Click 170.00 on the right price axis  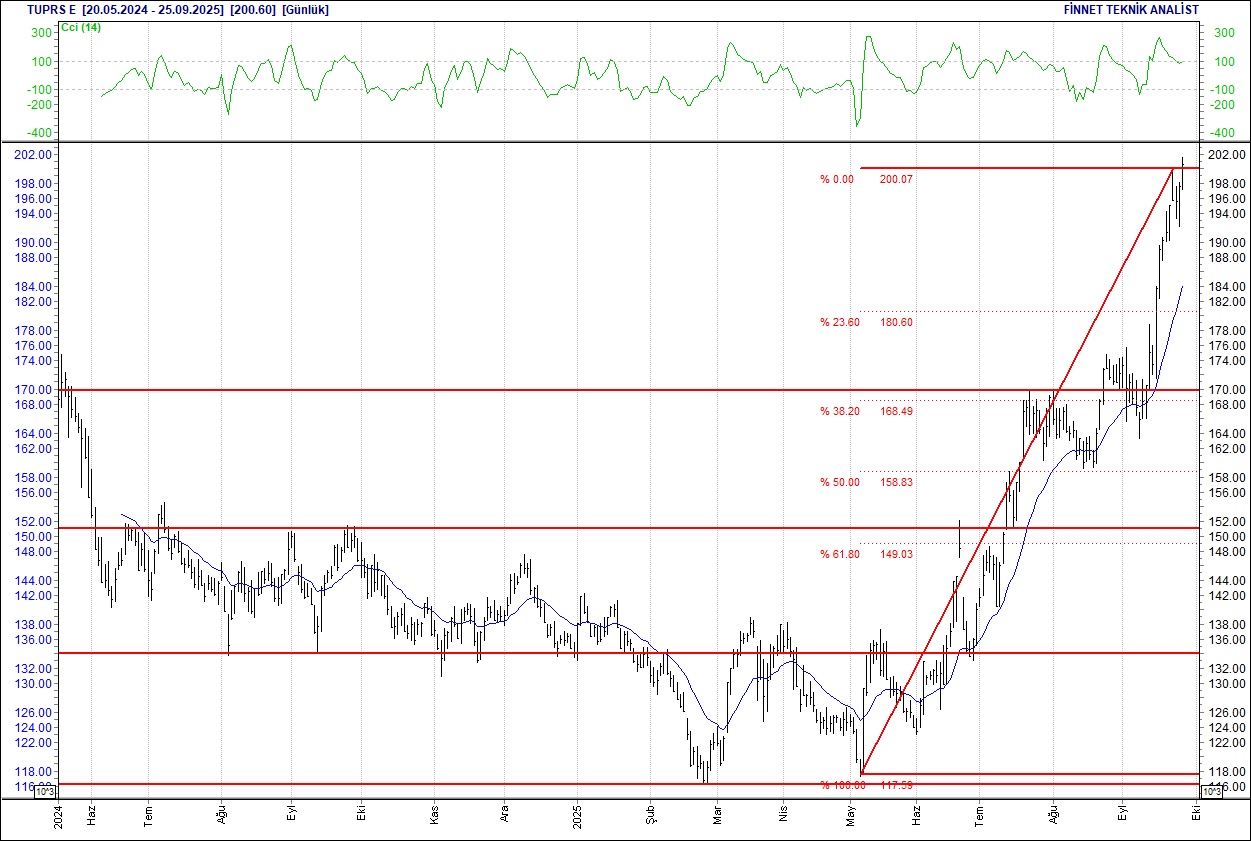(1227, 390)
